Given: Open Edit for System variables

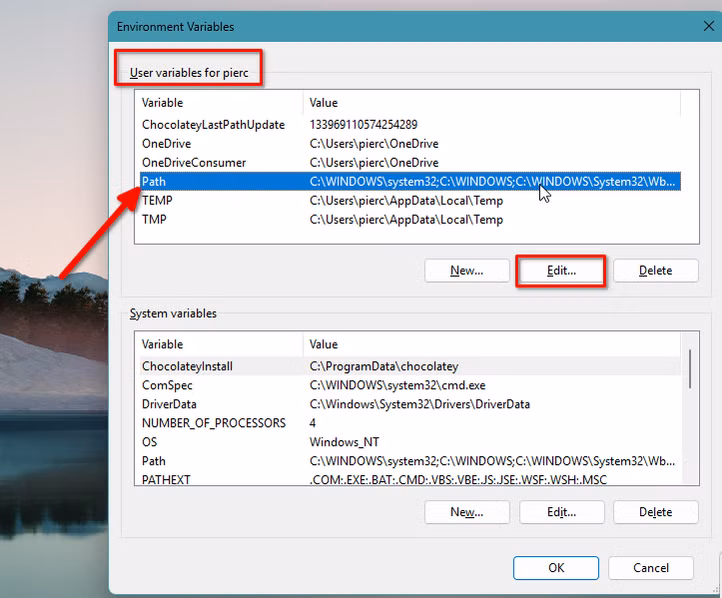Looking at the screenshot, I should [x=561, y=512].
